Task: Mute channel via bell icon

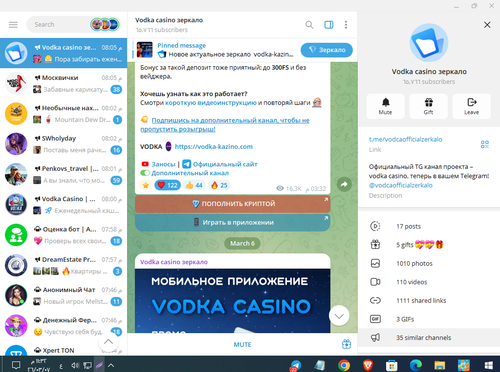Action: tap(386, 106)
